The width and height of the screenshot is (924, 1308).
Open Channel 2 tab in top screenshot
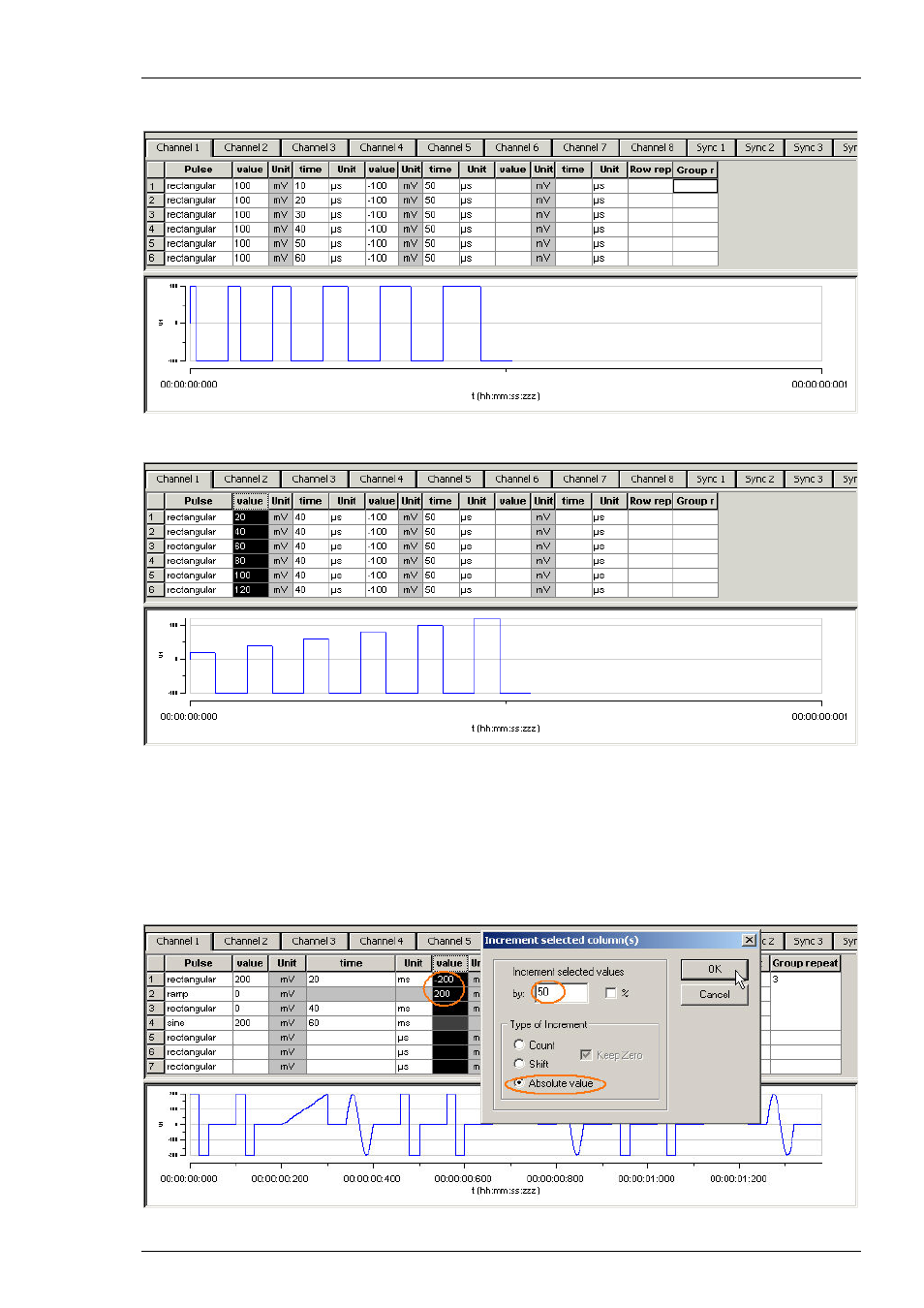point(246,148)
